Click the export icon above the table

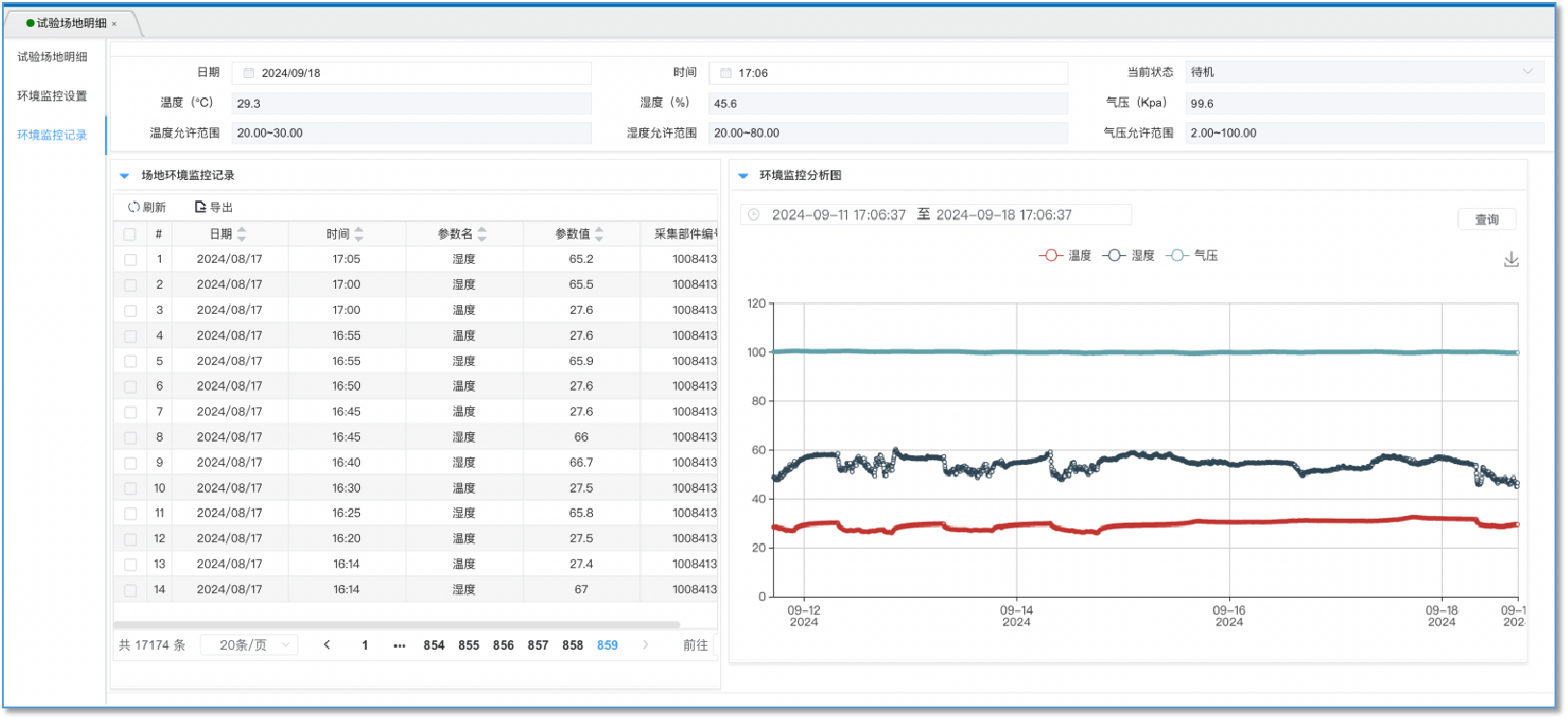pos(200,207)
